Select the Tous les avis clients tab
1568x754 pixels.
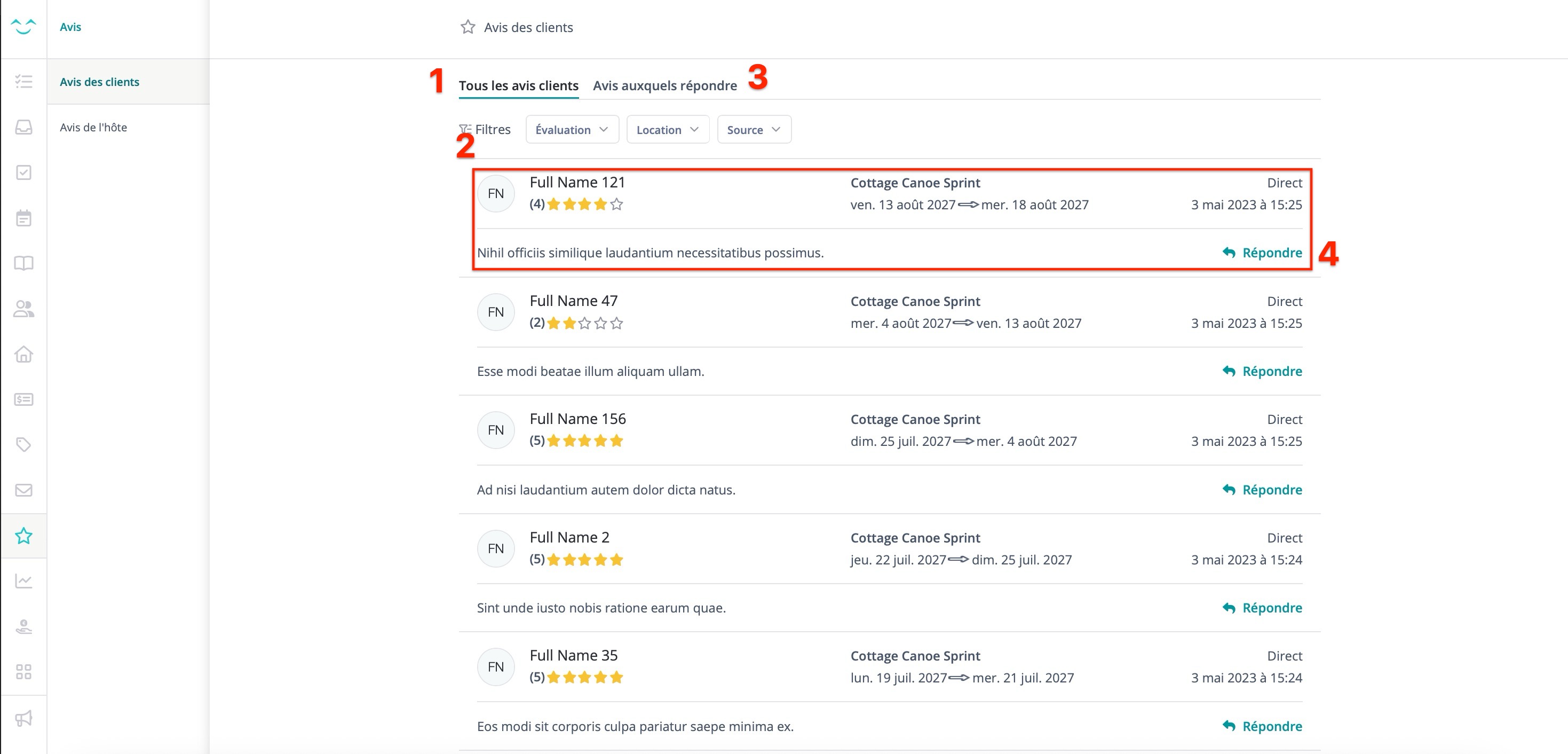coord(518,86)
